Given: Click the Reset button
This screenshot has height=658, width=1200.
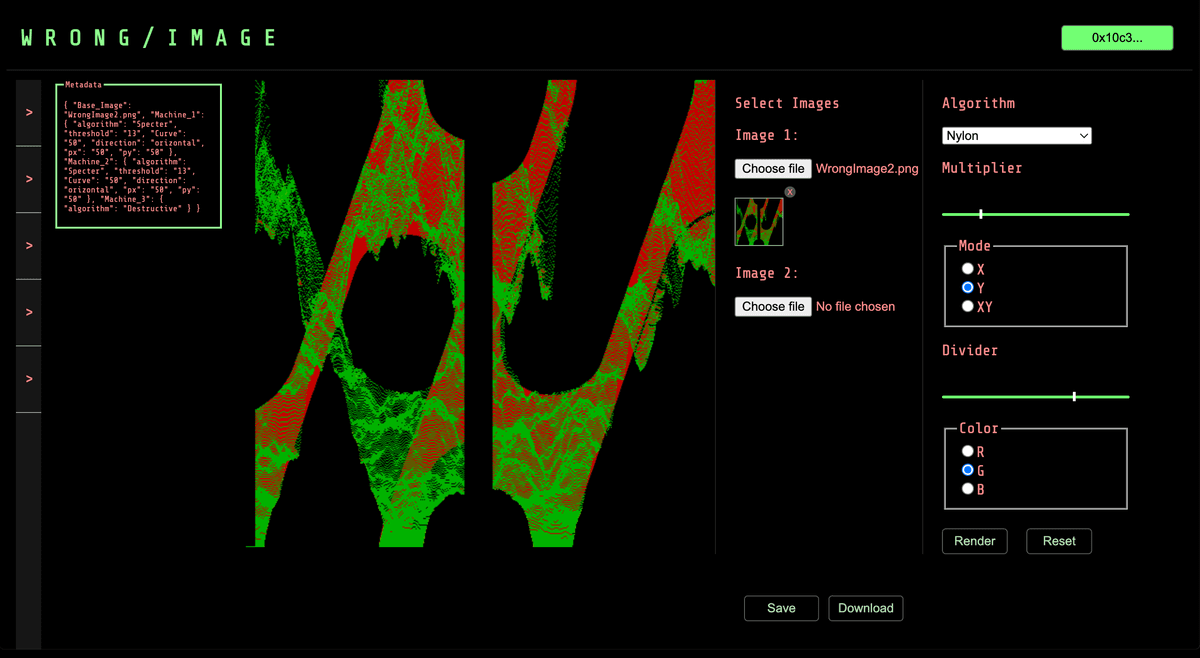Looking at the screenshot, I should point(1059,541).
